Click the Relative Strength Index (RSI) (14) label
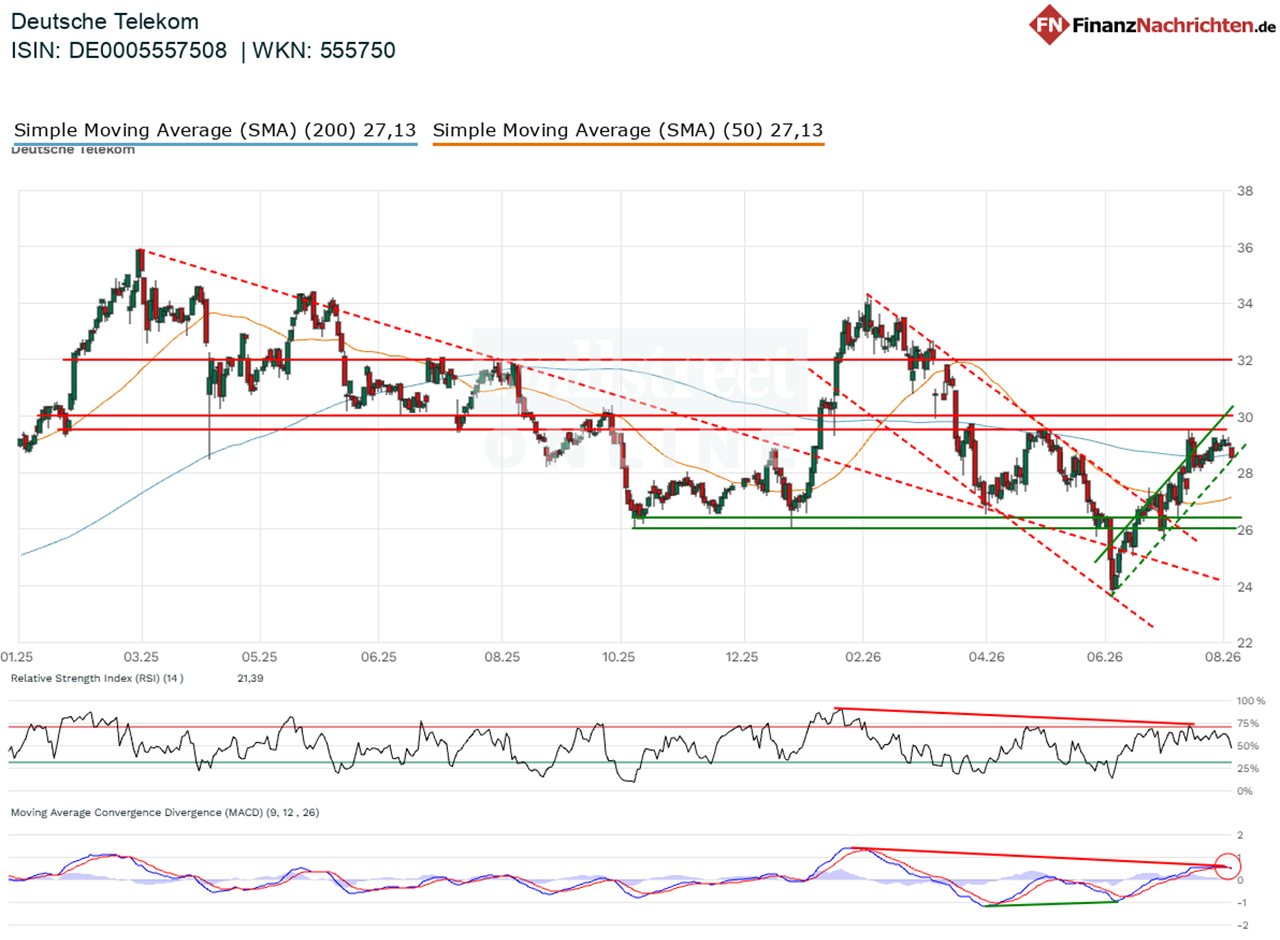 click(x=97, y=678)
